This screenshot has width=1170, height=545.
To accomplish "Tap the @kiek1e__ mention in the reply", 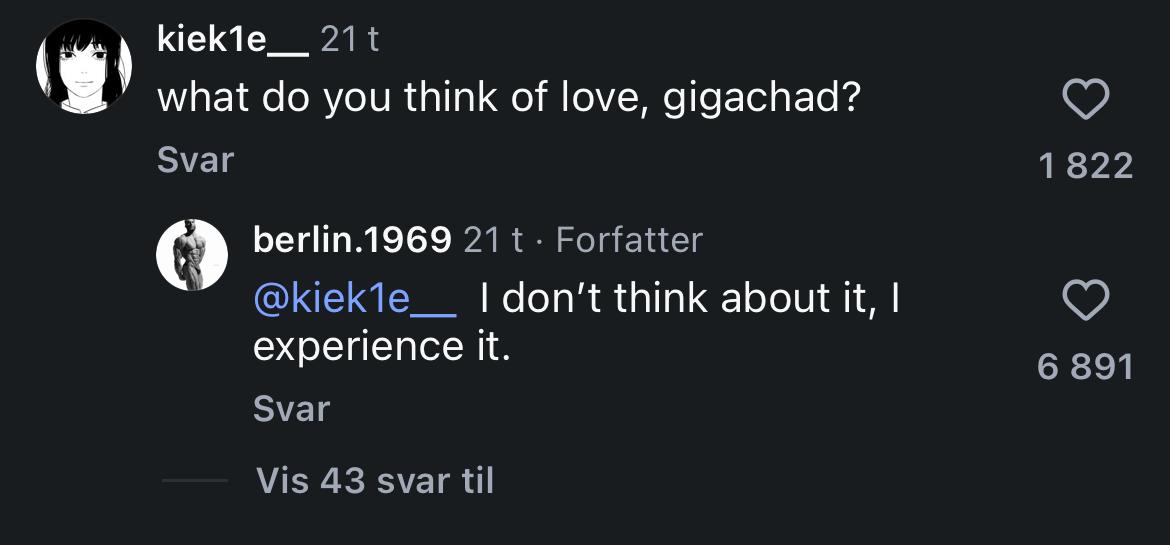I will coord(354,299).
